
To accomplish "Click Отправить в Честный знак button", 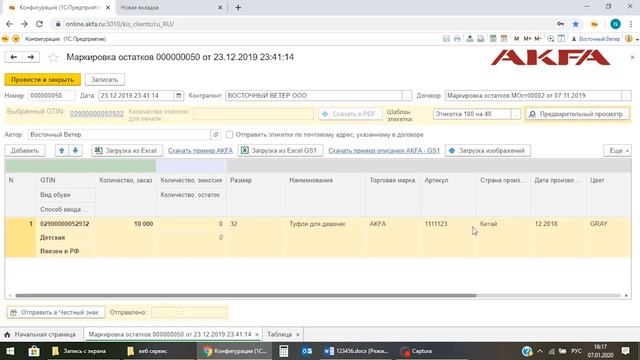I will [56, 312].
